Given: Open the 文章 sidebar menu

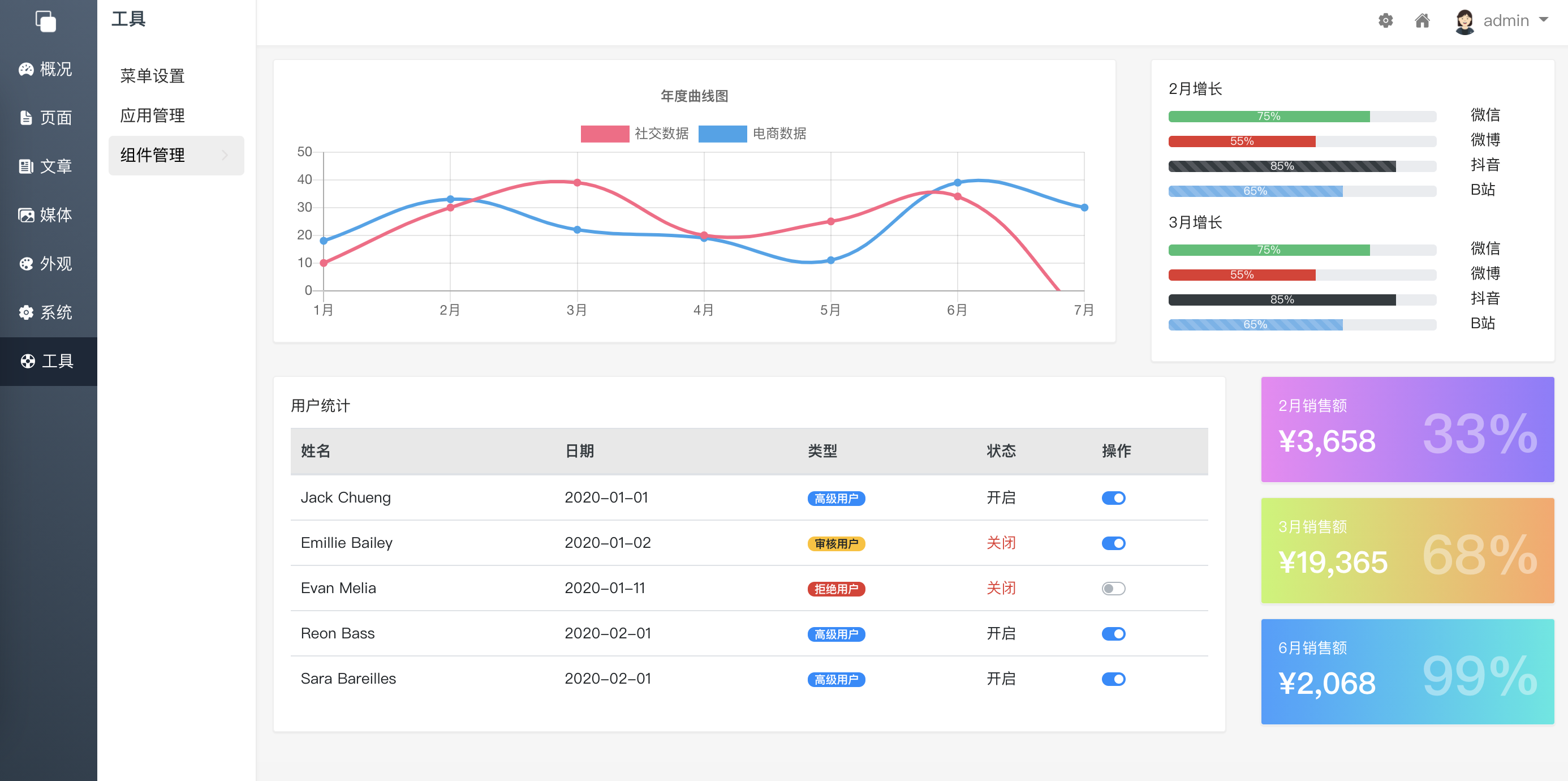Looking at the screenshot, I should pyautogui.click(x=49, y=167).
